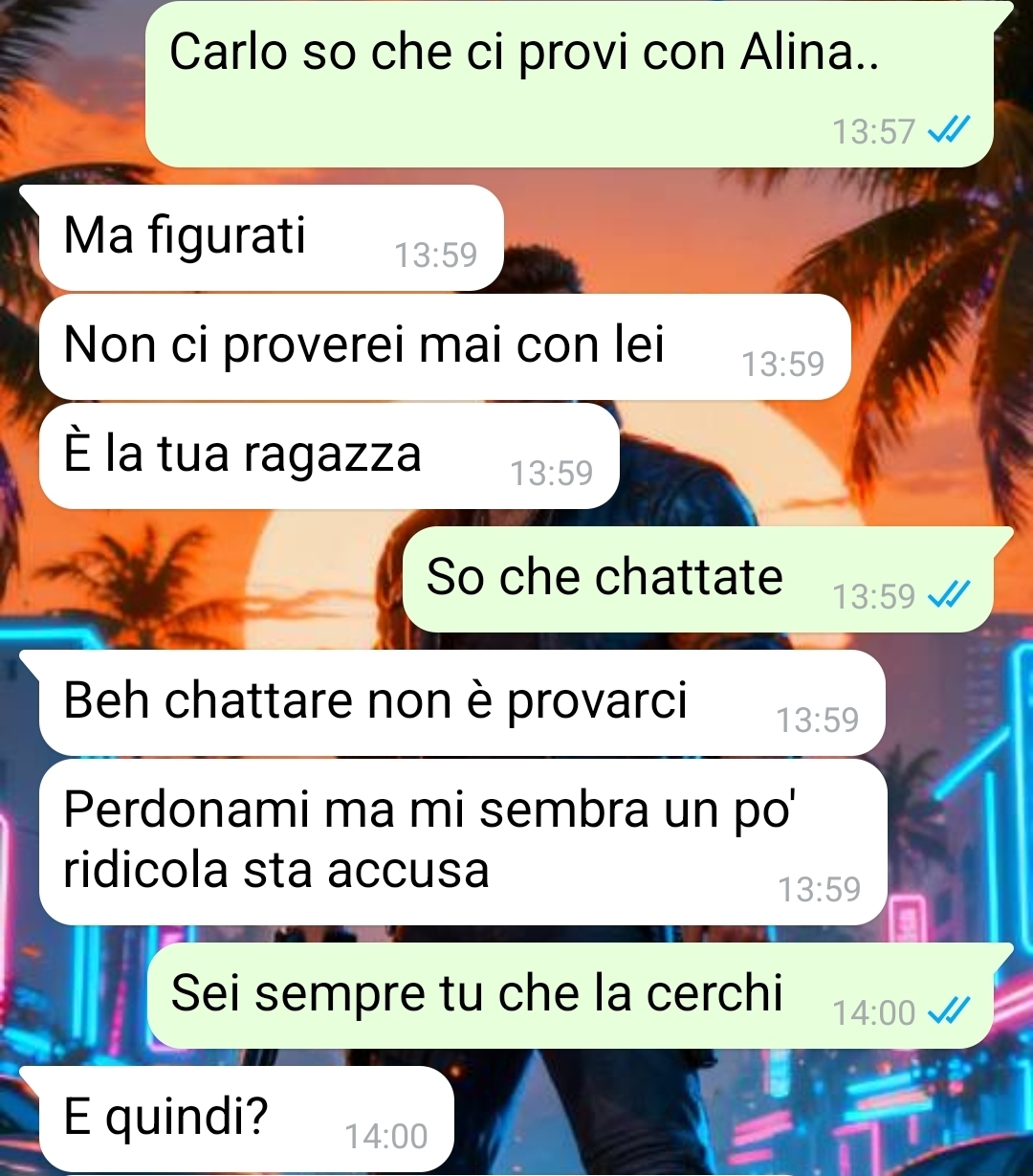The image size is (1033, 1176).
Task: Tap the 'Sei sempre tu che la cerchi' bubble
Action: (570, 995)
